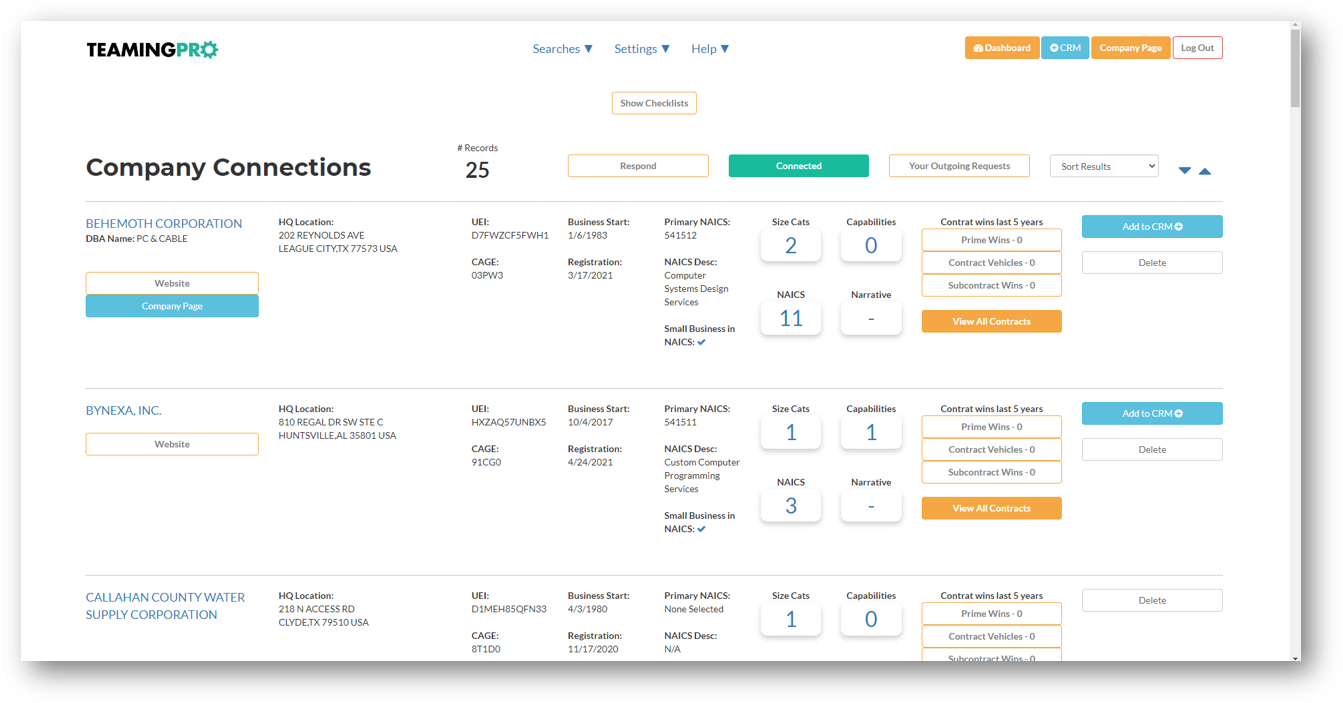Open the BYNEXA, INC. company link

[x=124, y=410]
